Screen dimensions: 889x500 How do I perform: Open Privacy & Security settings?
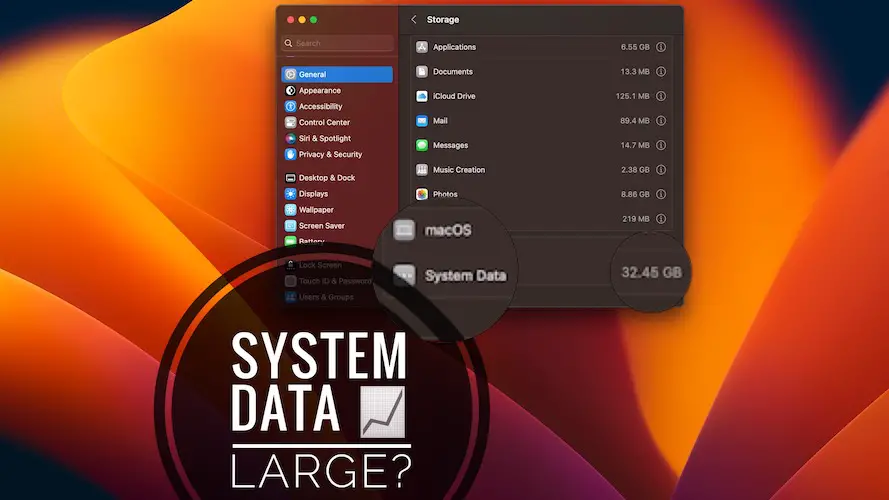(x=330, y=154)
